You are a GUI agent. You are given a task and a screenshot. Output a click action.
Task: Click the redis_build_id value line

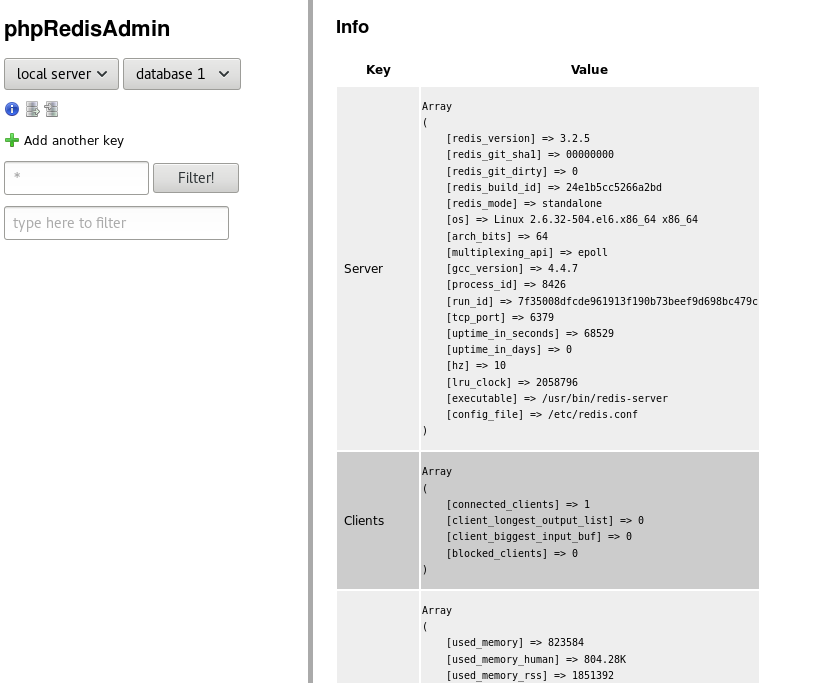click(554, 188)
